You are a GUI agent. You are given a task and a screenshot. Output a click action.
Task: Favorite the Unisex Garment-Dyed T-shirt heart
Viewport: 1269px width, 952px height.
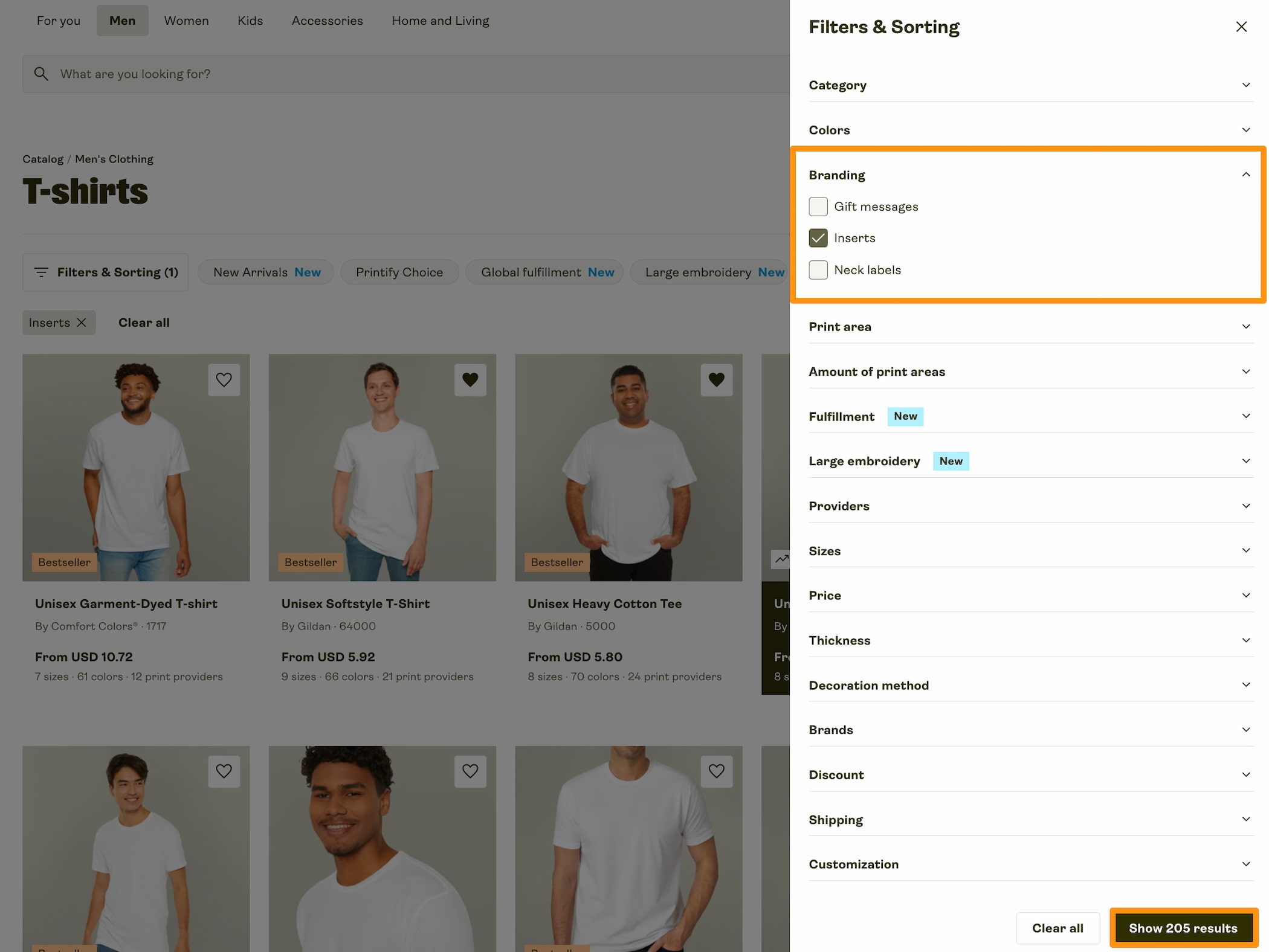pyautogui.click(x=224, y=380)
